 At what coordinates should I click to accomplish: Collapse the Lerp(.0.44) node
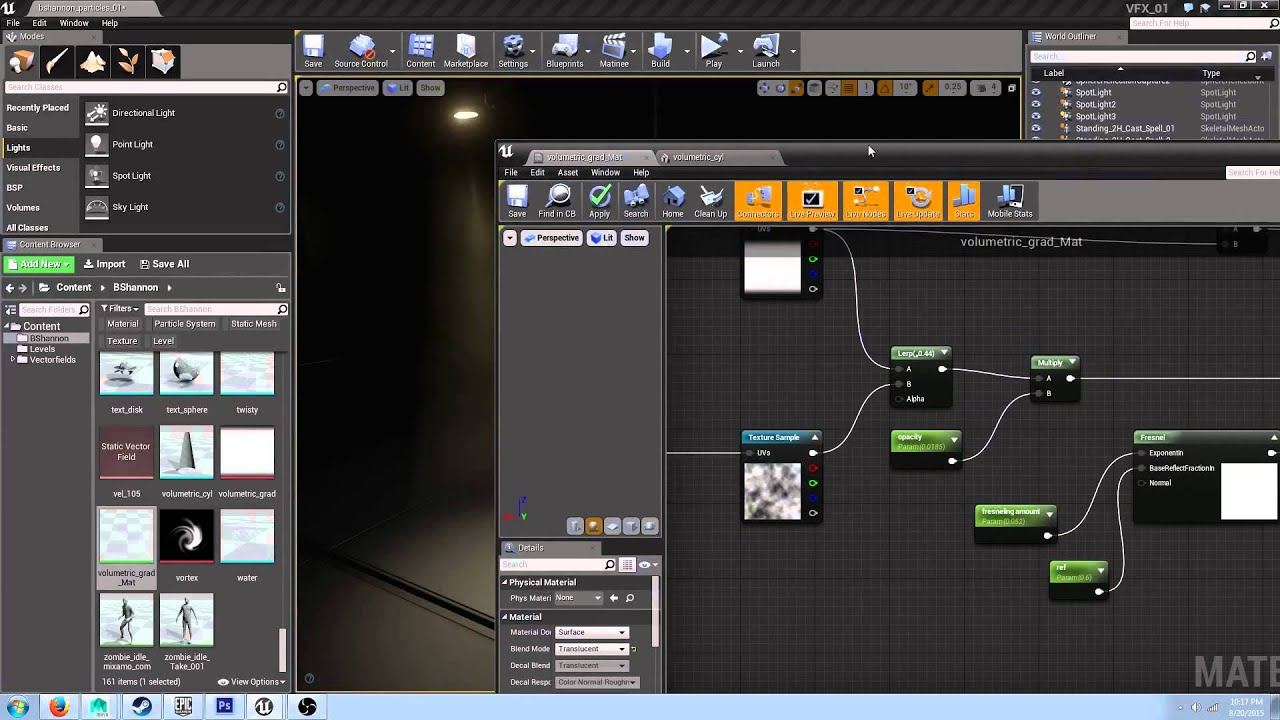point(943,353)
